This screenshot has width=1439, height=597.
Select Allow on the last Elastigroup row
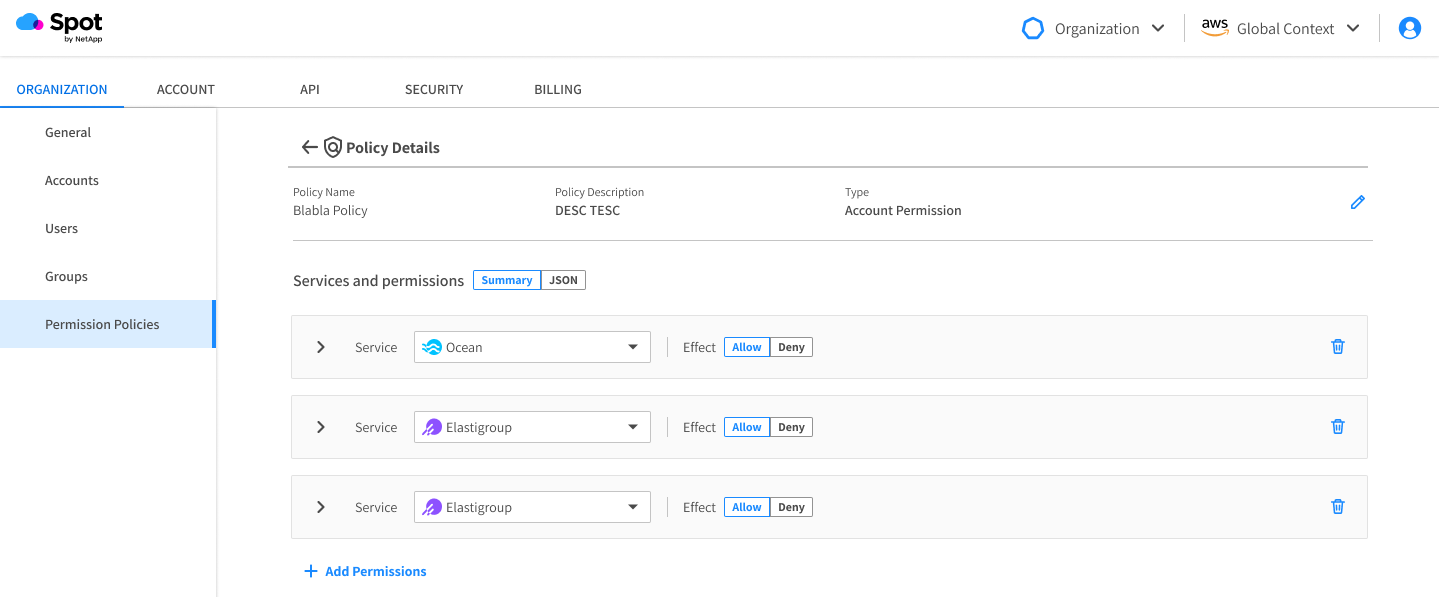tap(747, 507)
